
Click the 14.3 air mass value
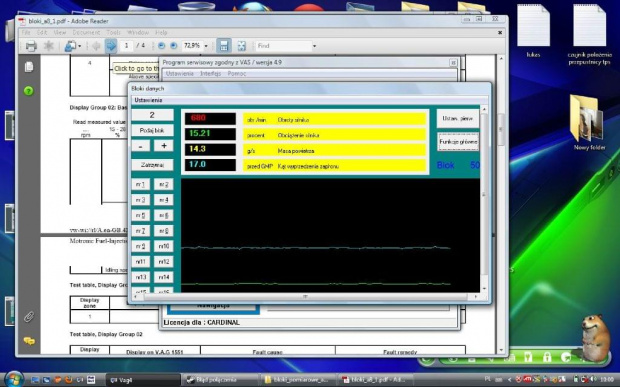click(210, 149)
